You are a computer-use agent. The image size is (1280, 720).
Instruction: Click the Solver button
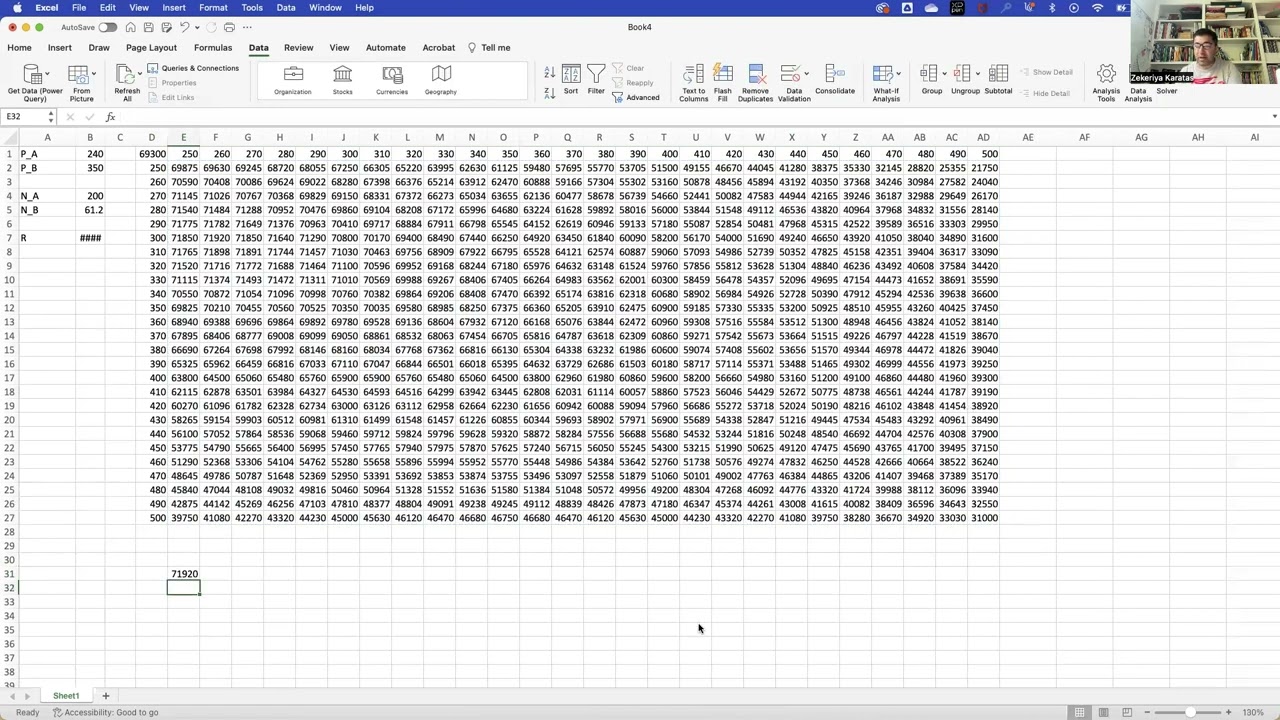[1167, 91]
